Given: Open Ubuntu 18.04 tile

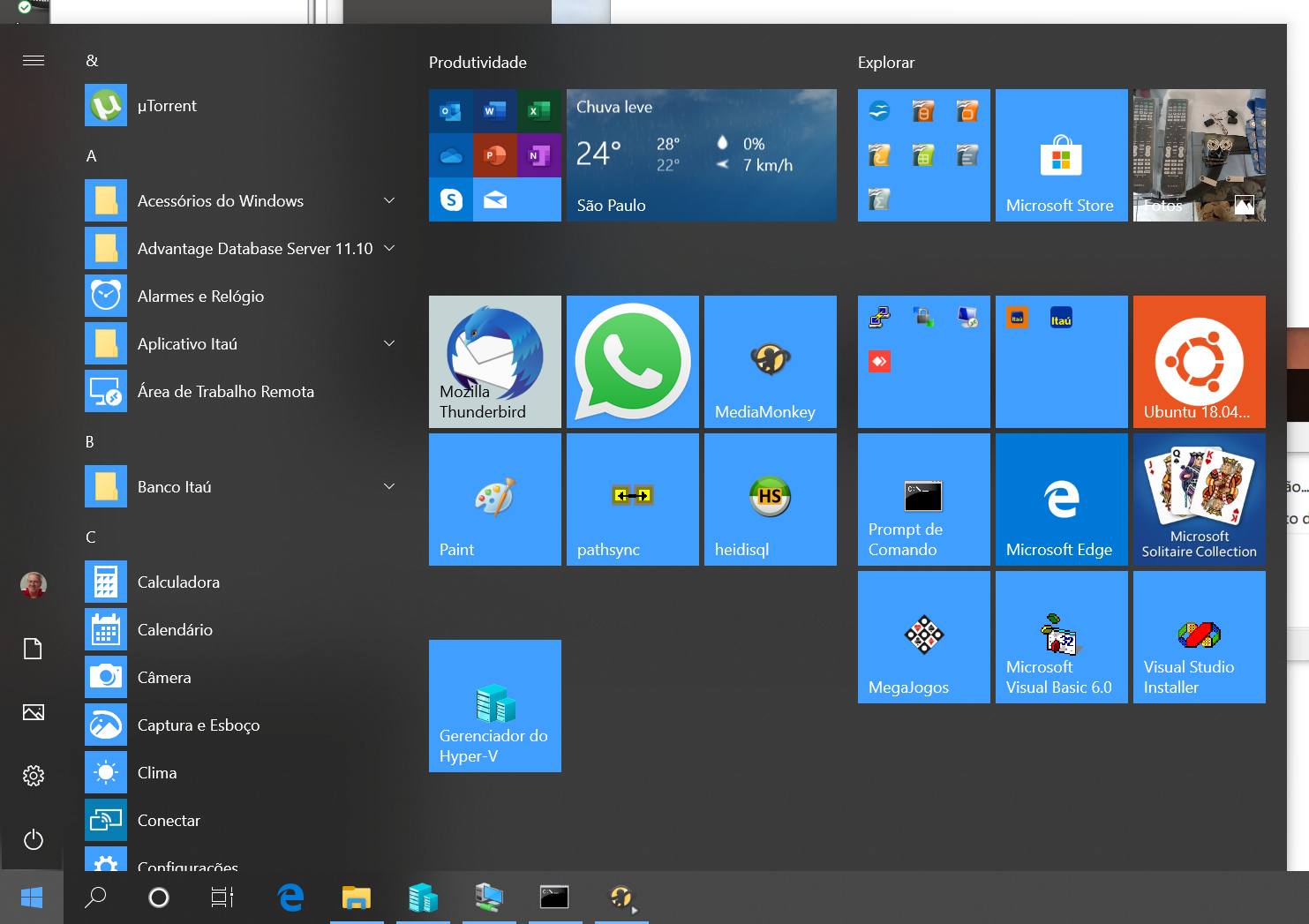Looking at the screenshot, I should tap(1199, 362).
